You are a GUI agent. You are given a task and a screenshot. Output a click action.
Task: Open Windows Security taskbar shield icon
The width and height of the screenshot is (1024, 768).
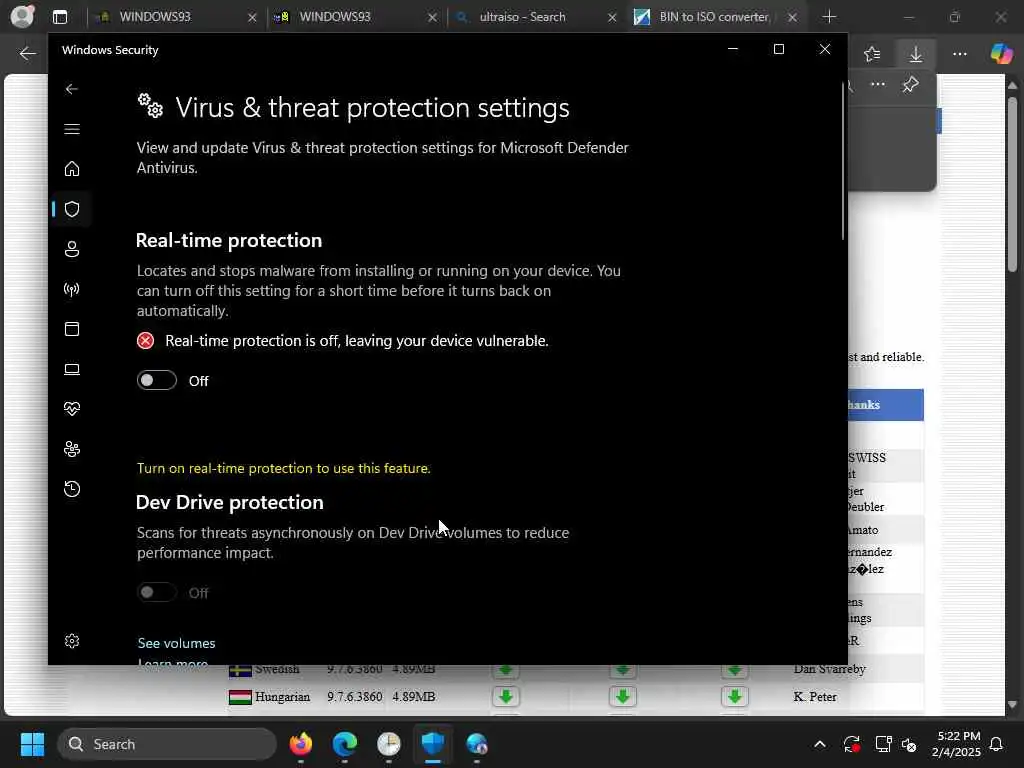pos(432,744)
